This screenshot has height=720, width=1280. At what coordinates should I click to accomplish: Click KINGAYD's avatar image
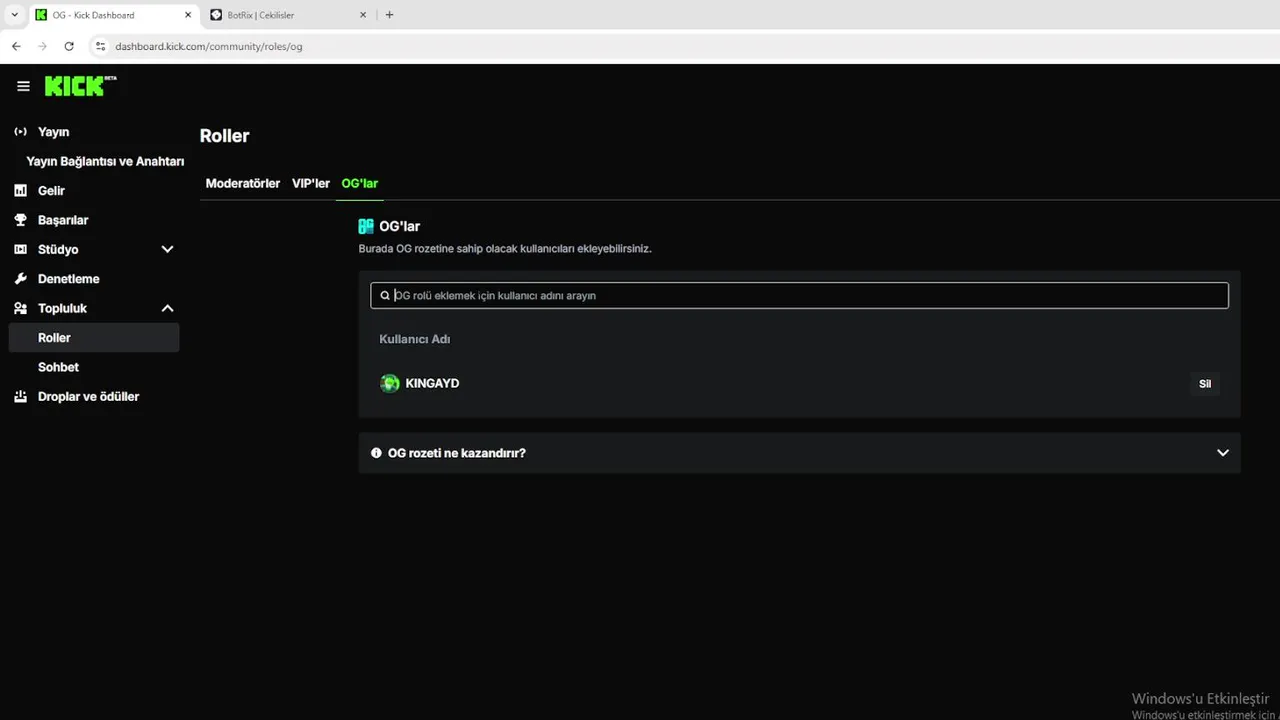pos(390,383)
